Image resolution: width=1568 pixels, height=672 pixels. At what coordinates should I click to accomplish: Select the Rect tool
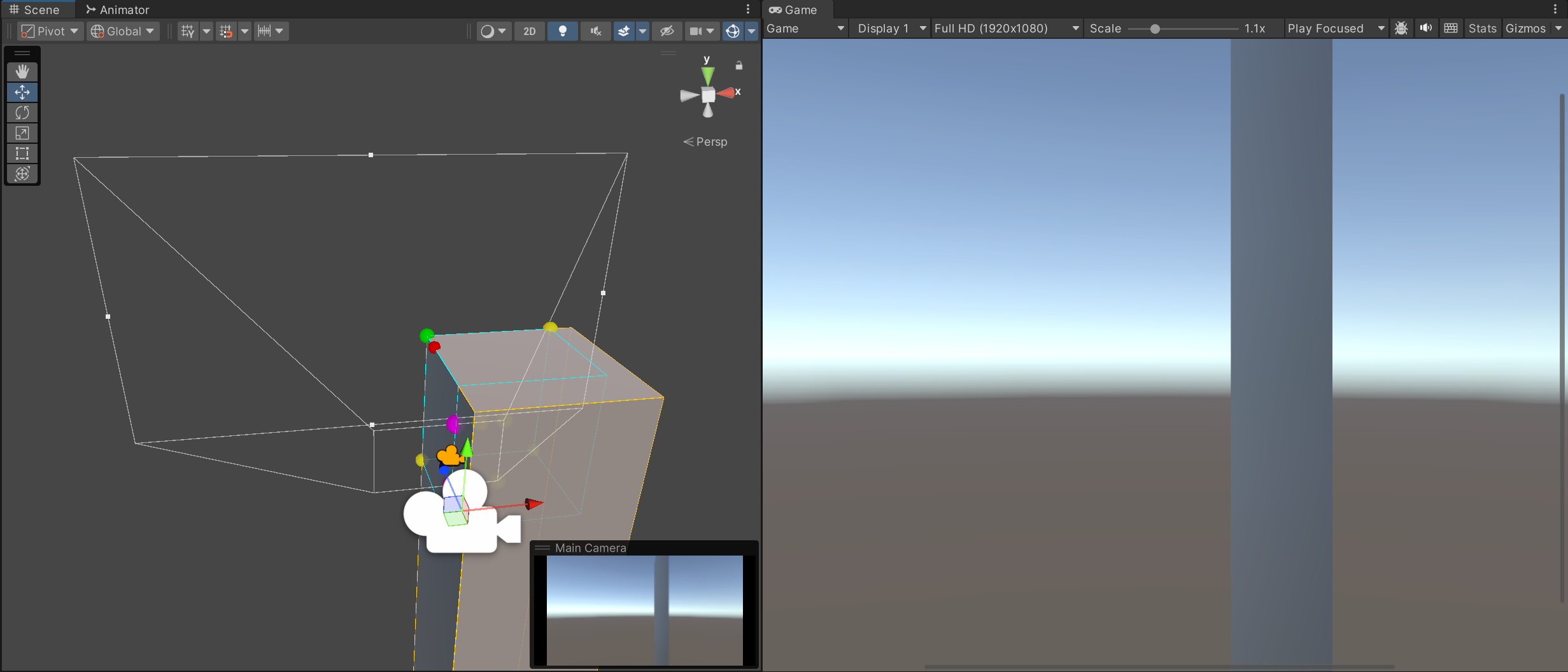(22, 153)
